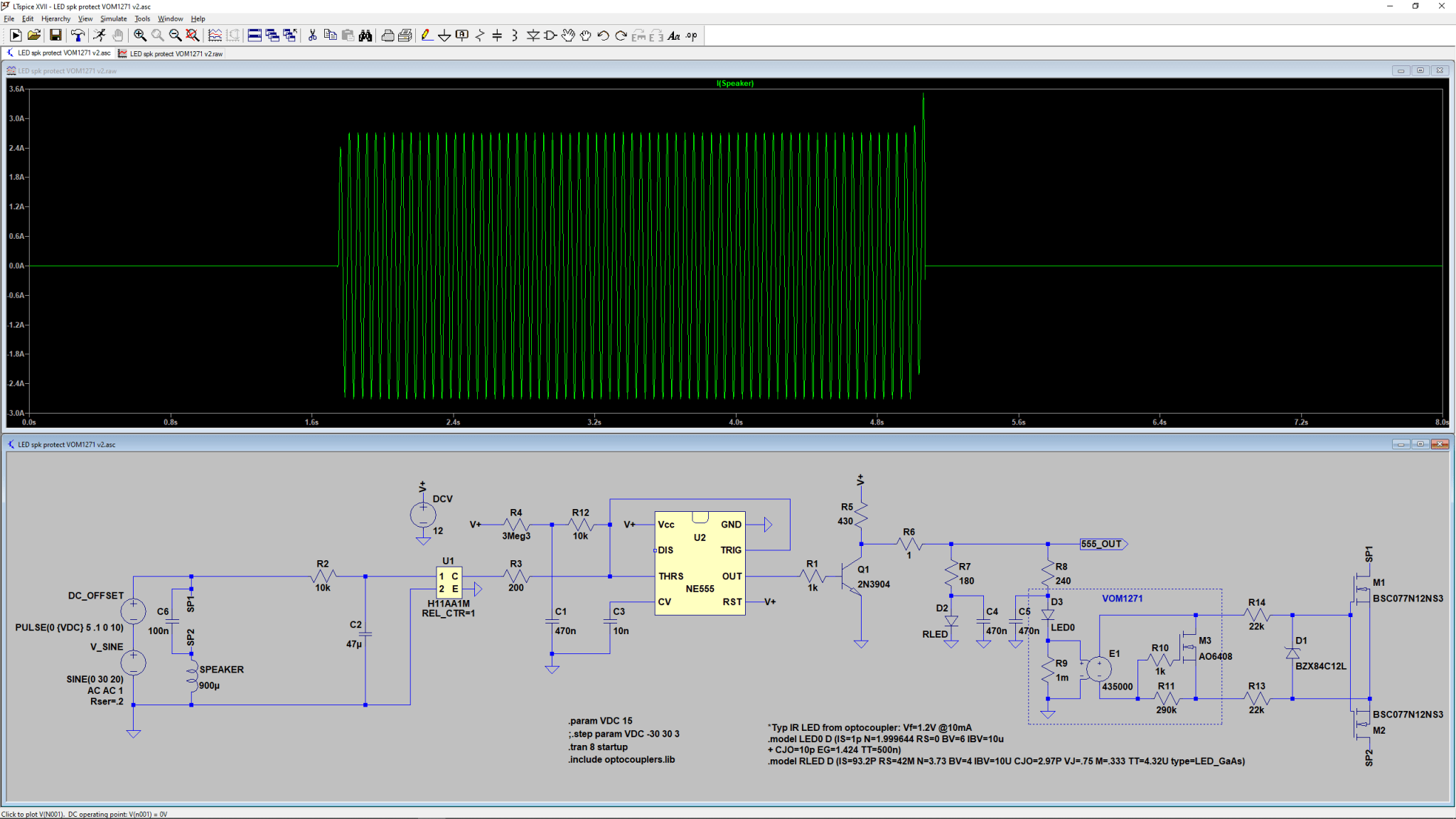The height and width of the screenshot is (819, 1456).
Task: Click the Print icon
Action: (387, 36)
